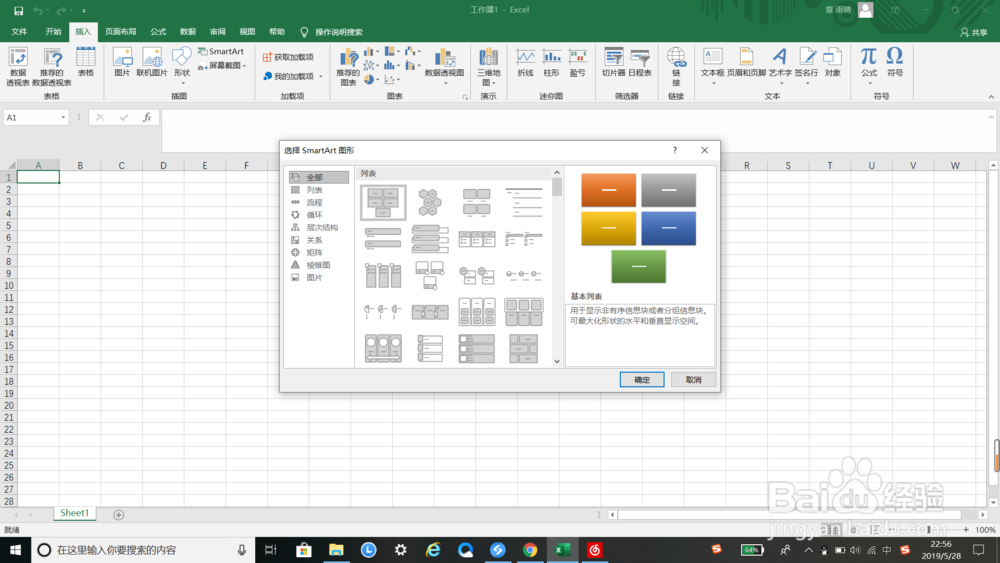
Task: Open online pictures insert
Action: click(152, 62)
